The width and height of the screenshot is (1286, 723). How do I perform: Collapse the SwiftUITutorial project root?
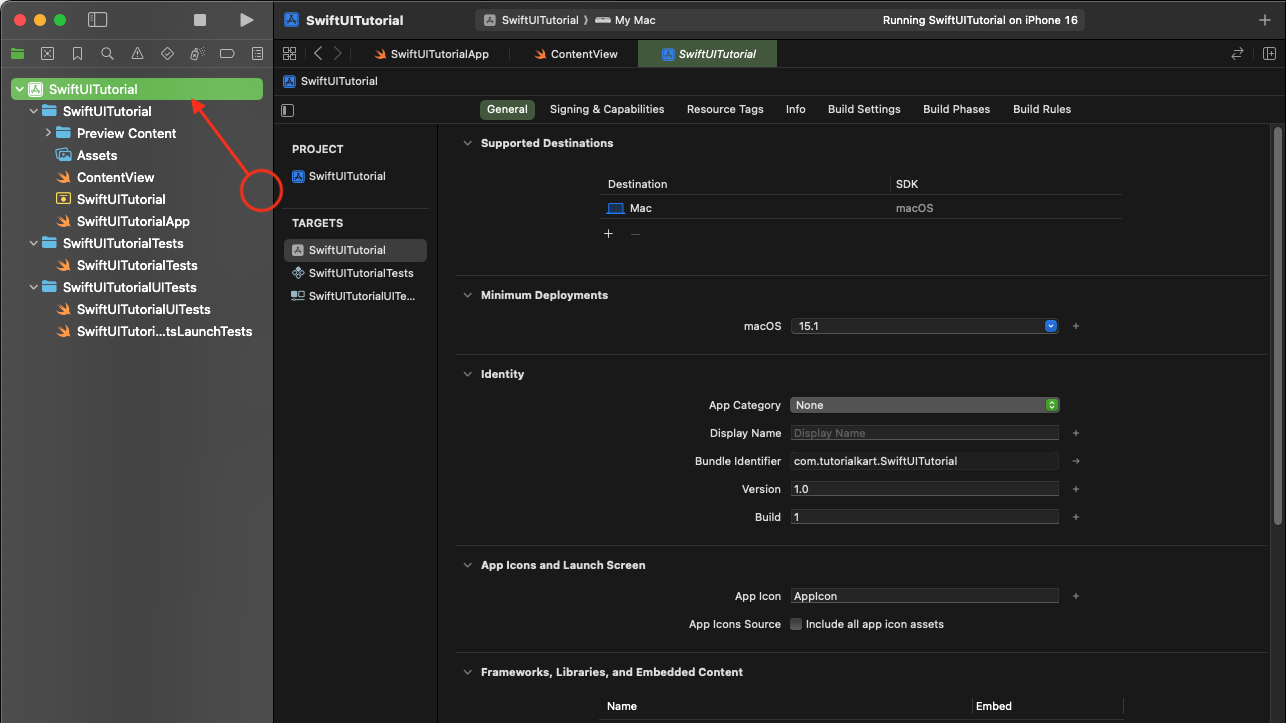click(20, 90)
